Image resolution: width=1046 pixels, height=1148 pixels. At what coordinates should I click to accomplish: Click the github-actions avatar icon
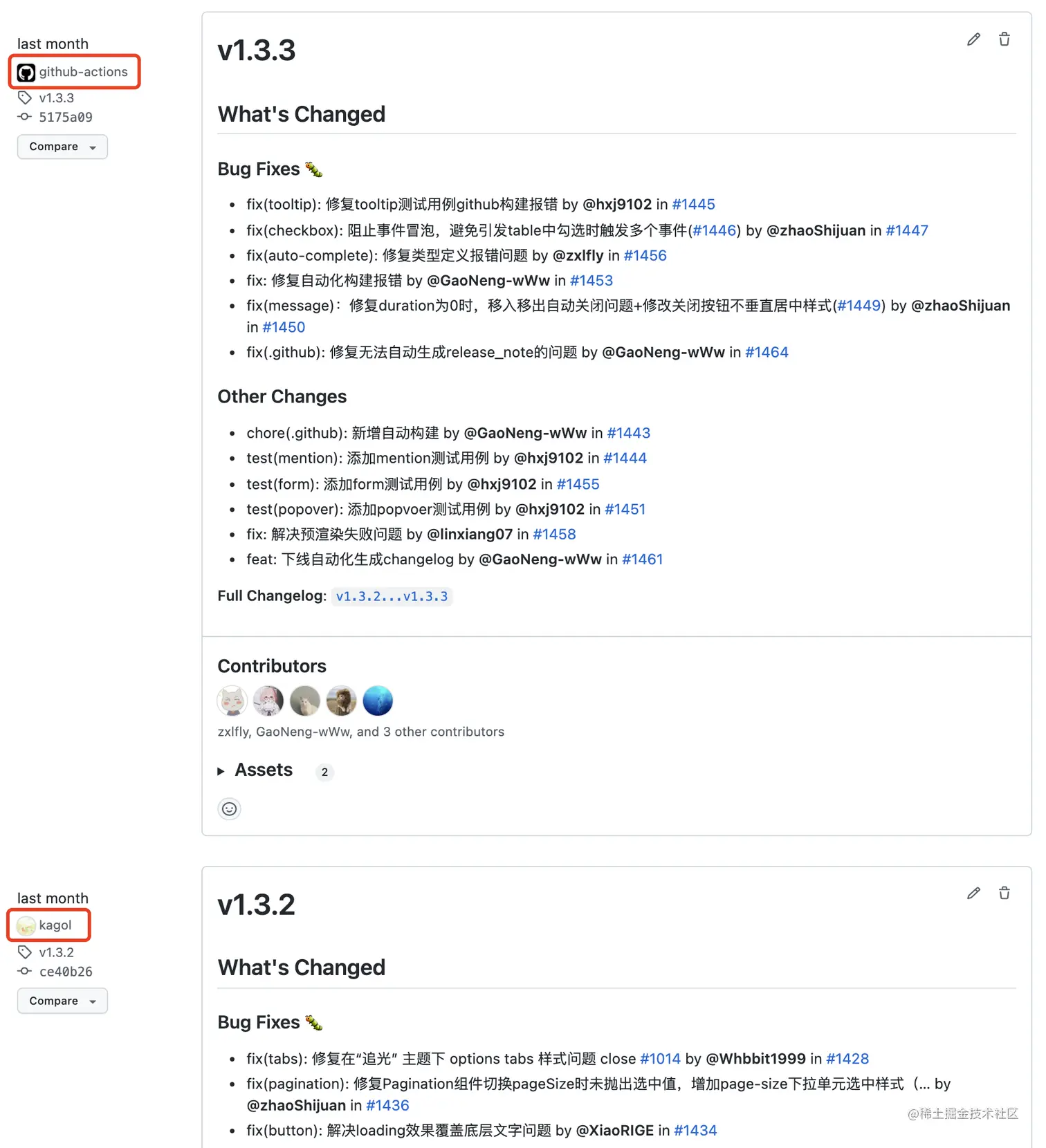pyautogui.click(x=26, y=71)
